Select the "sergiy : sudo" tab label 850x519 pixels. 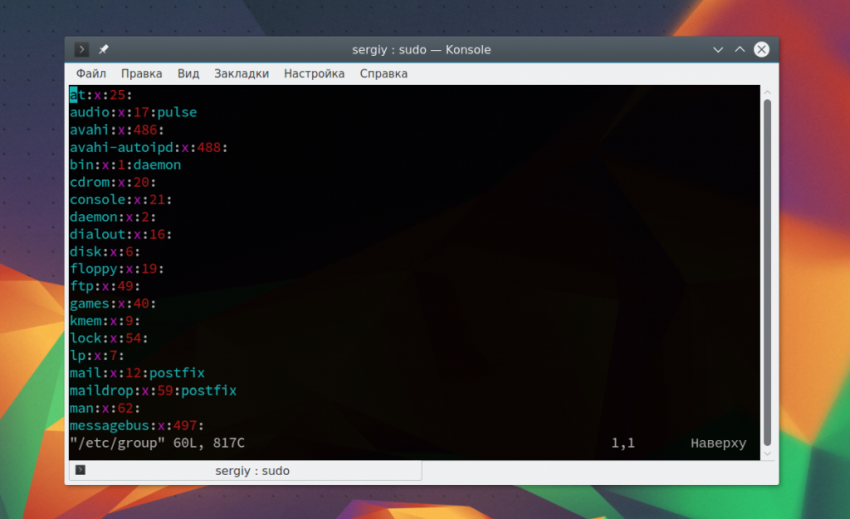(252, 471)
